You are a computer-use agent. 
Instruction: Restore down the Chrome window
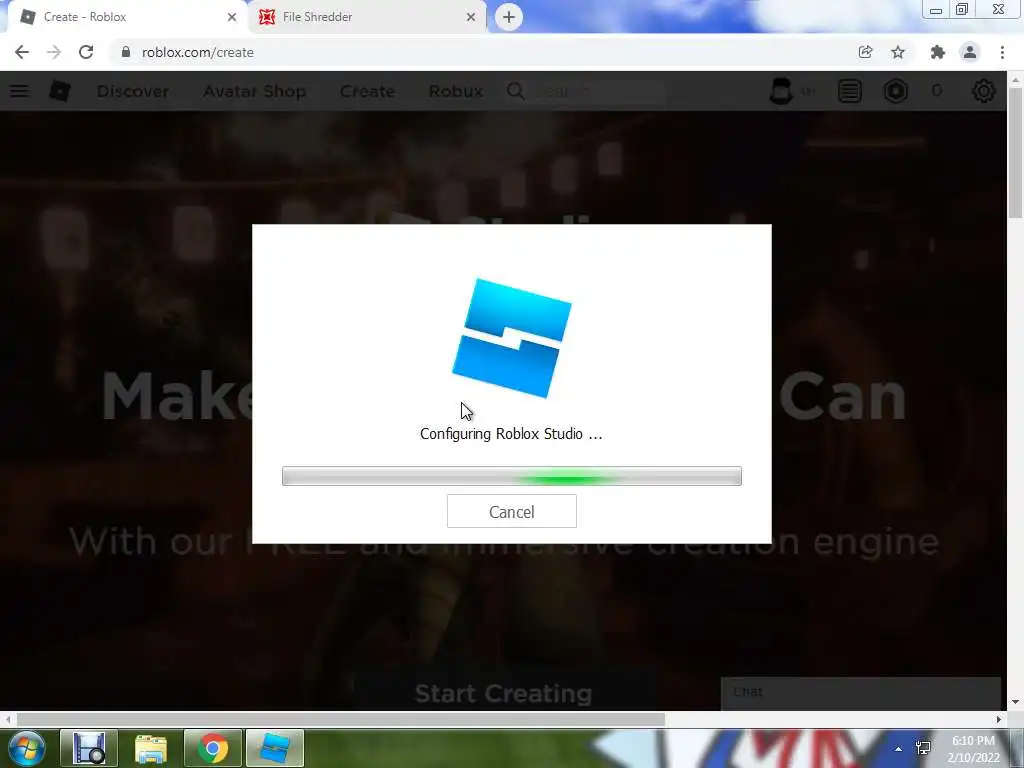click(x=961, y=10)
